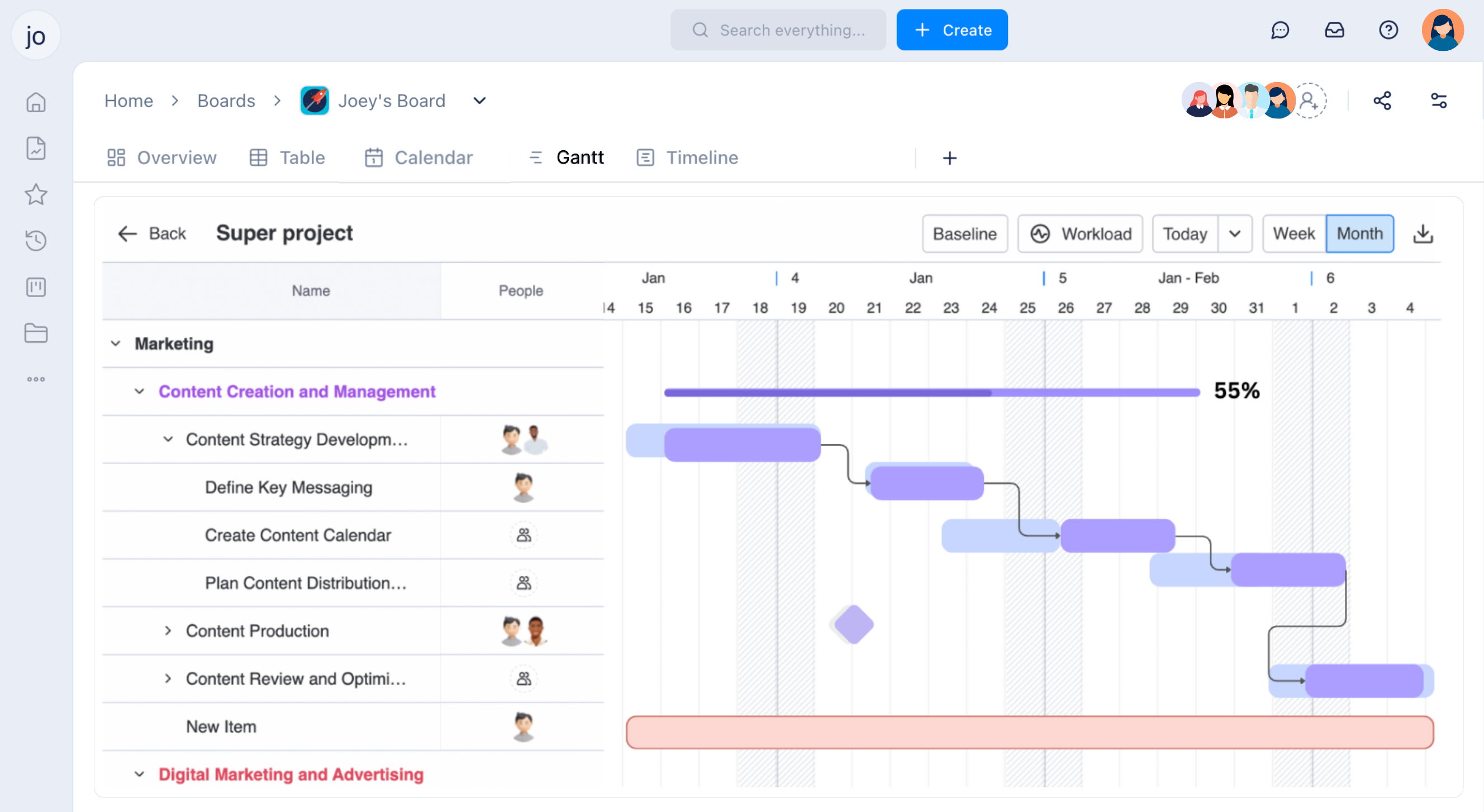Enable Baseline view on the Gantt
The image size is (1484, 812).
click(x=965, y=234)
